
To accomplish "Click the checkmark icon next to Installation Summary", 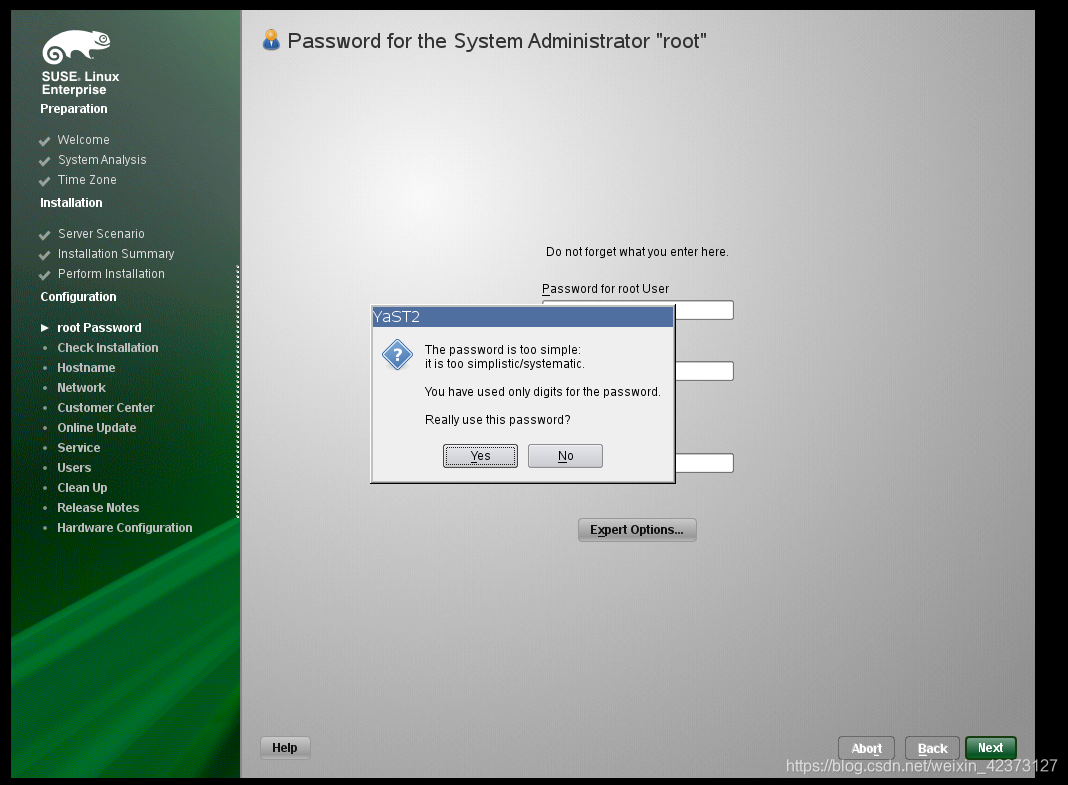I will tap(44, 255).
